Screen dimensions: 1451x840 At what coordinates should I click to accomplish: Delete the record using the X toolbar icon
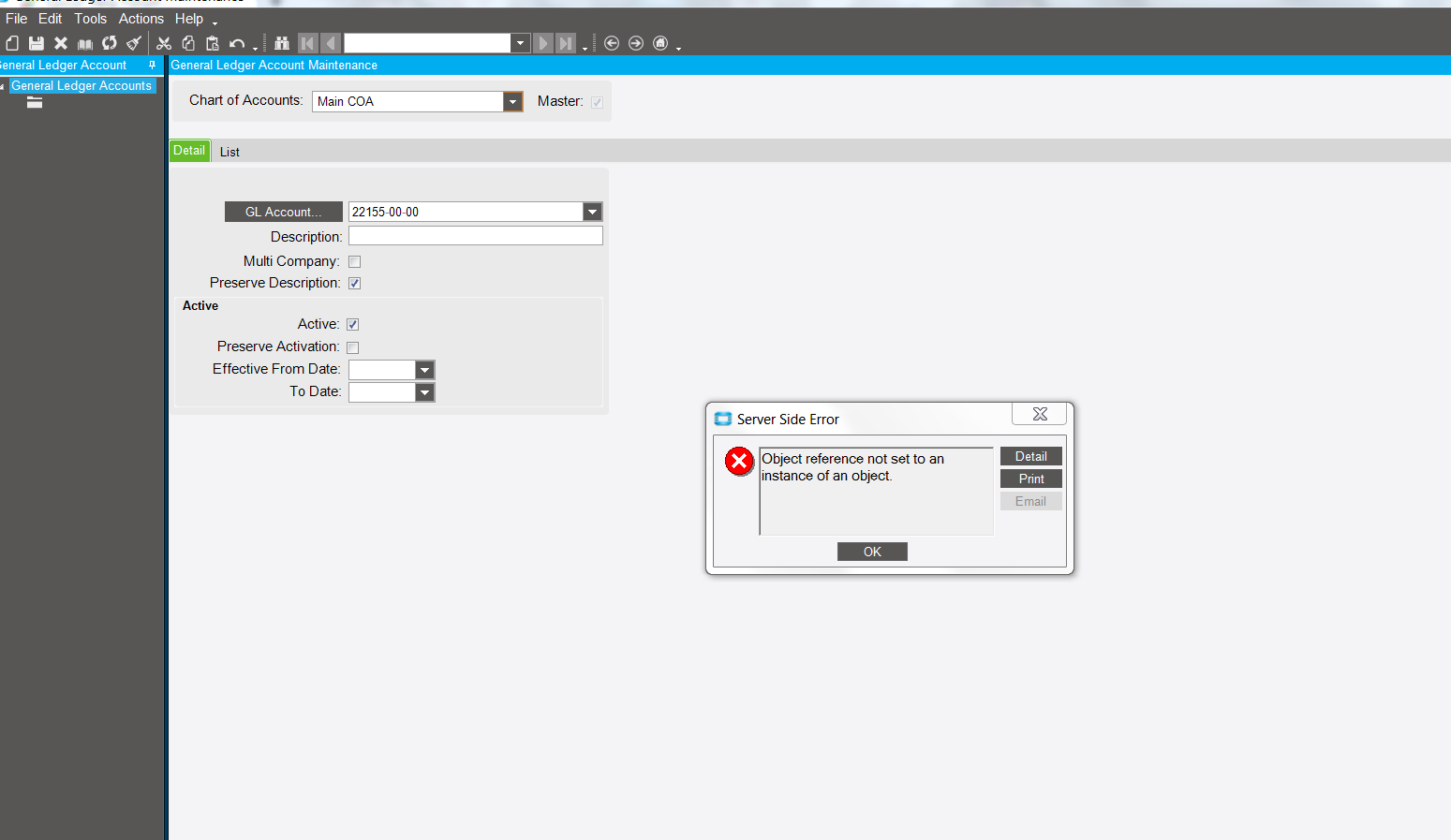pos(61,43)
